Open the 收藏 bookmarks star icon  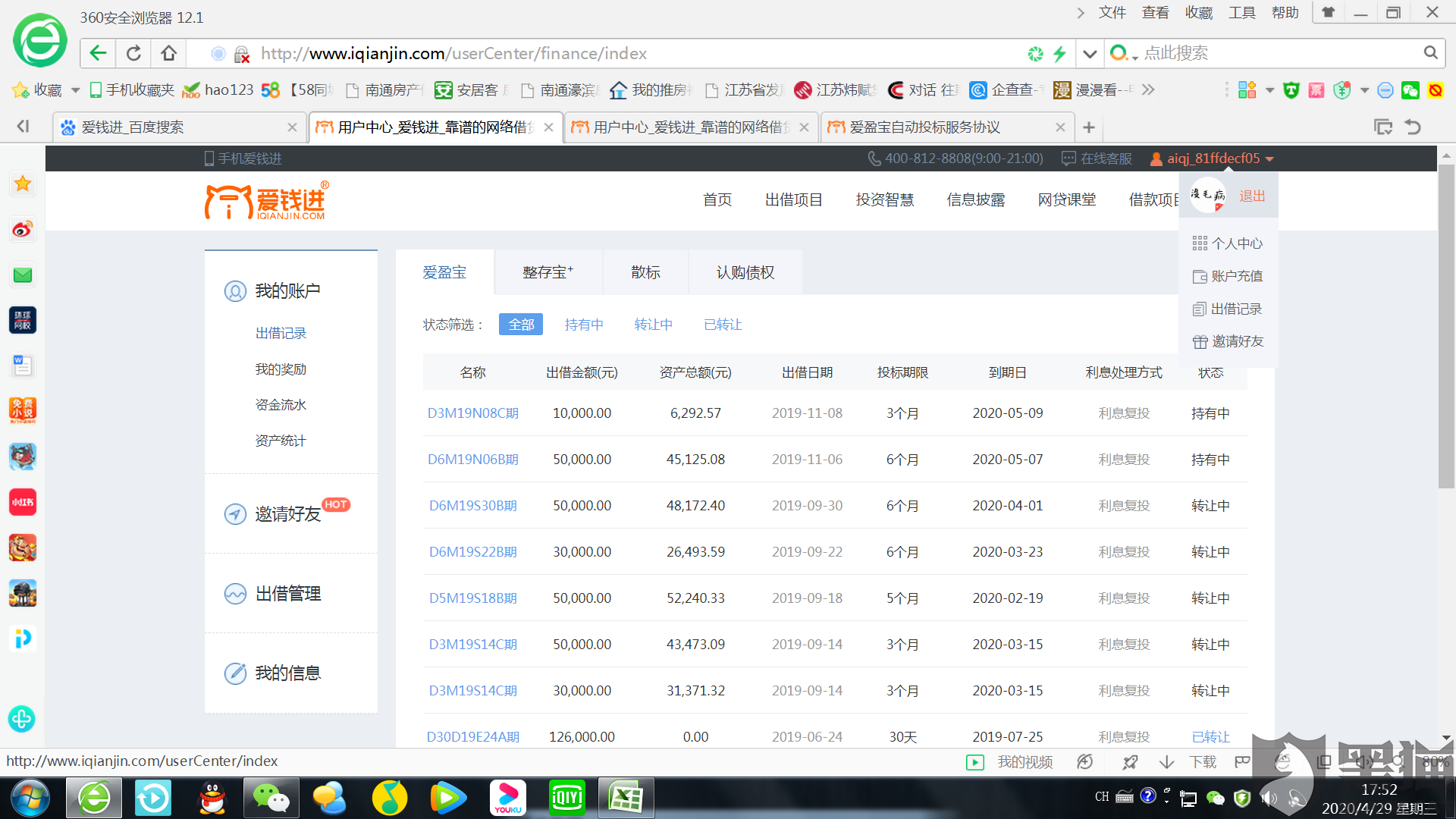point(20,90)
